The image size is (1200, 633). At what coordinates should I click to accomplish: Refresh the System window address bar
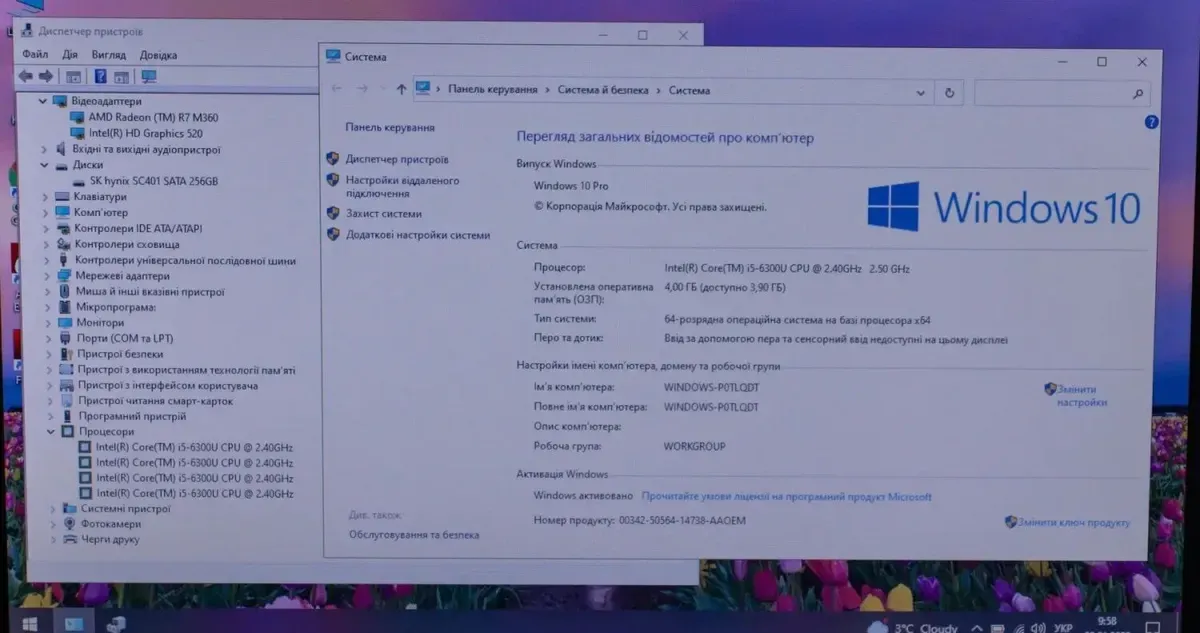[949, 92]
